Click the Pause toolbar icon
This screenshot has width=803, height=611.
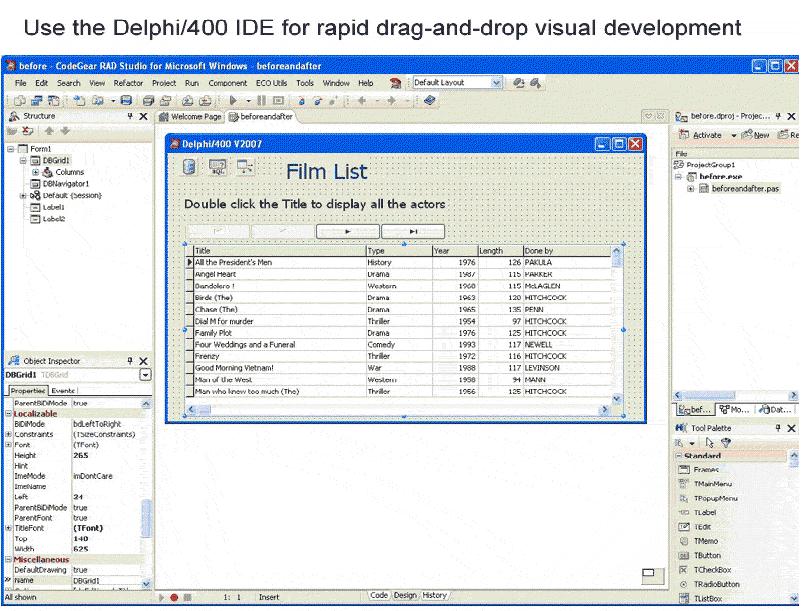262,100
